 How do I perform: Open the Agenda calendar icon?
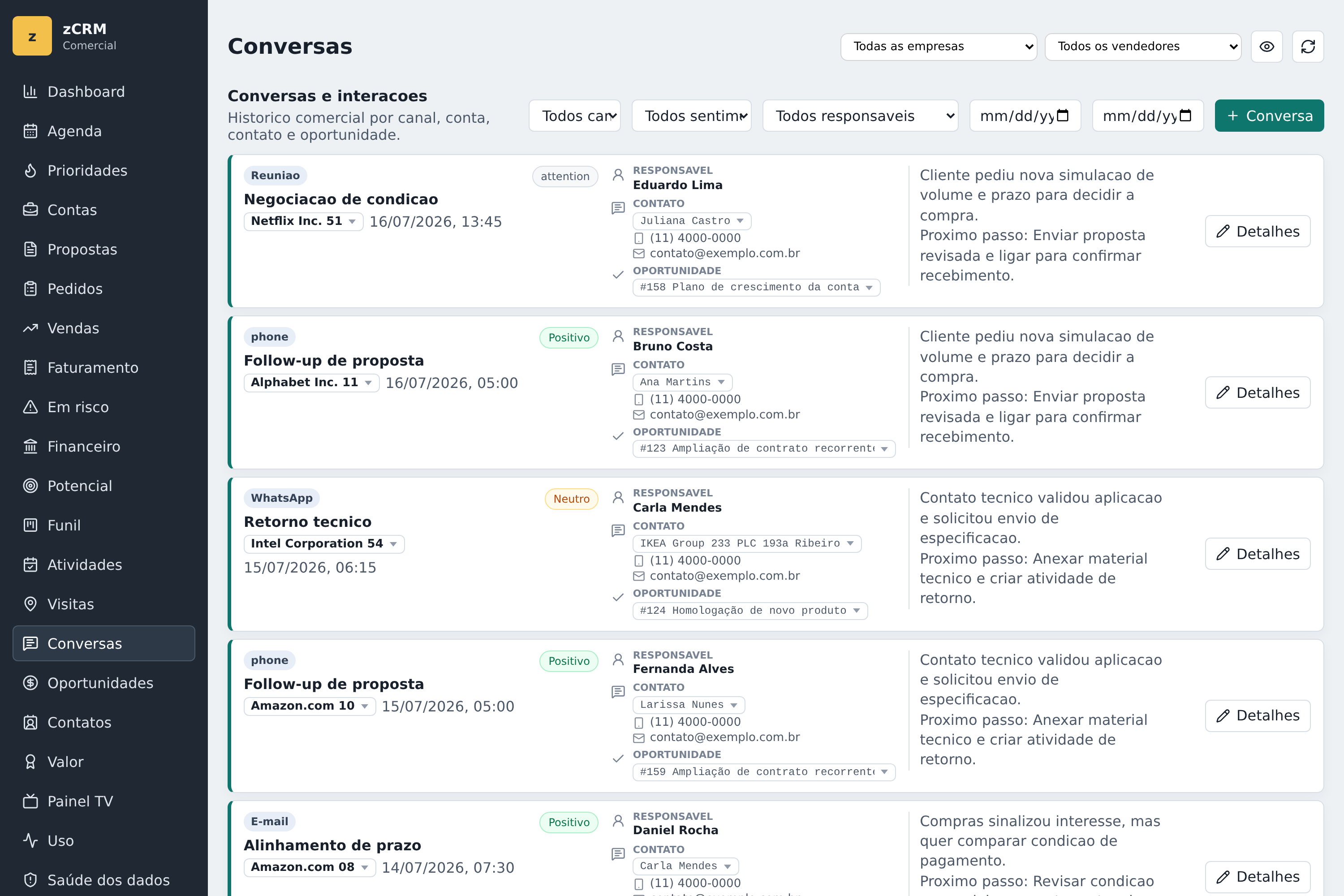pyautogui.click(x=30, y=131)
